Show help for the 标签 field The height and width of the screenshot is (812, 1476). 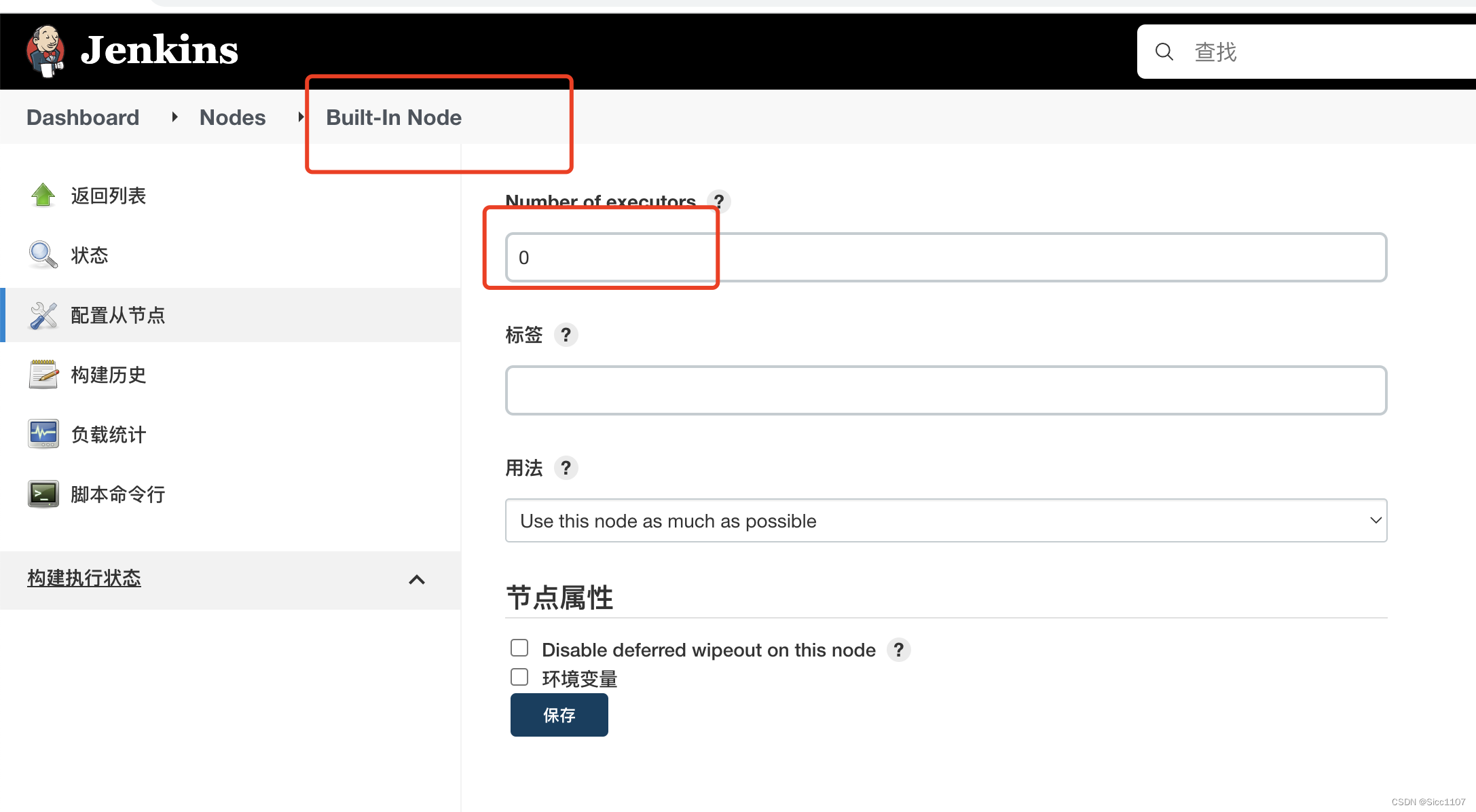point(566,335)
